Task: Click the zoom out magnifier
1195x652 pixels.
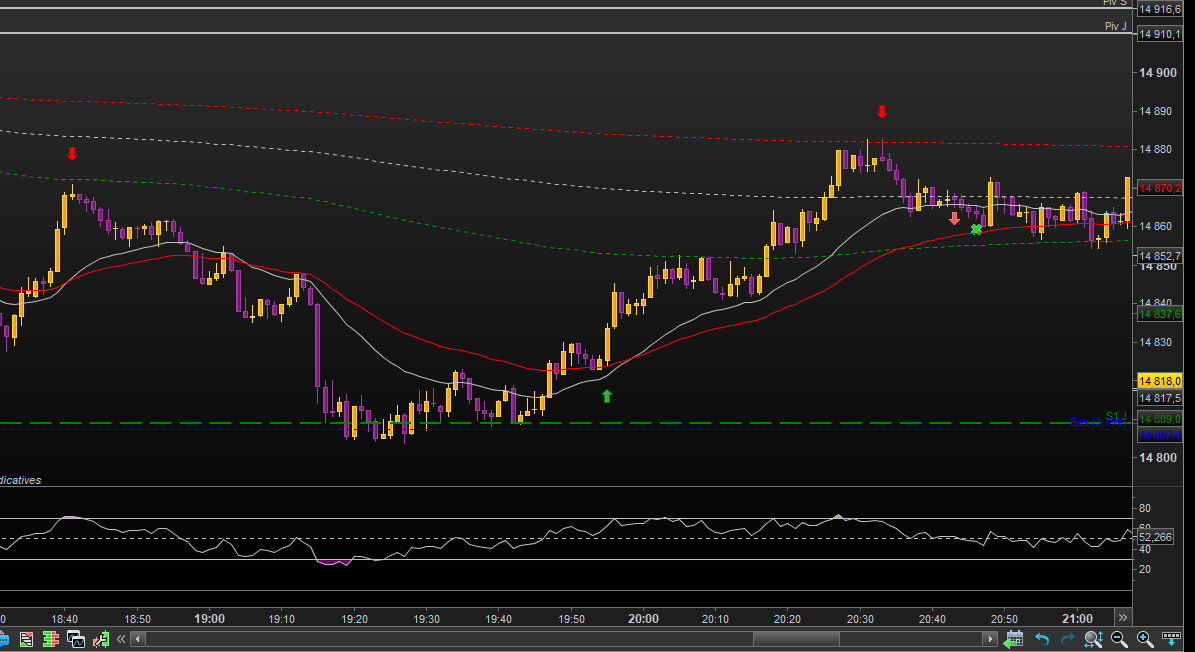Action: click(x=1119, y=639)
